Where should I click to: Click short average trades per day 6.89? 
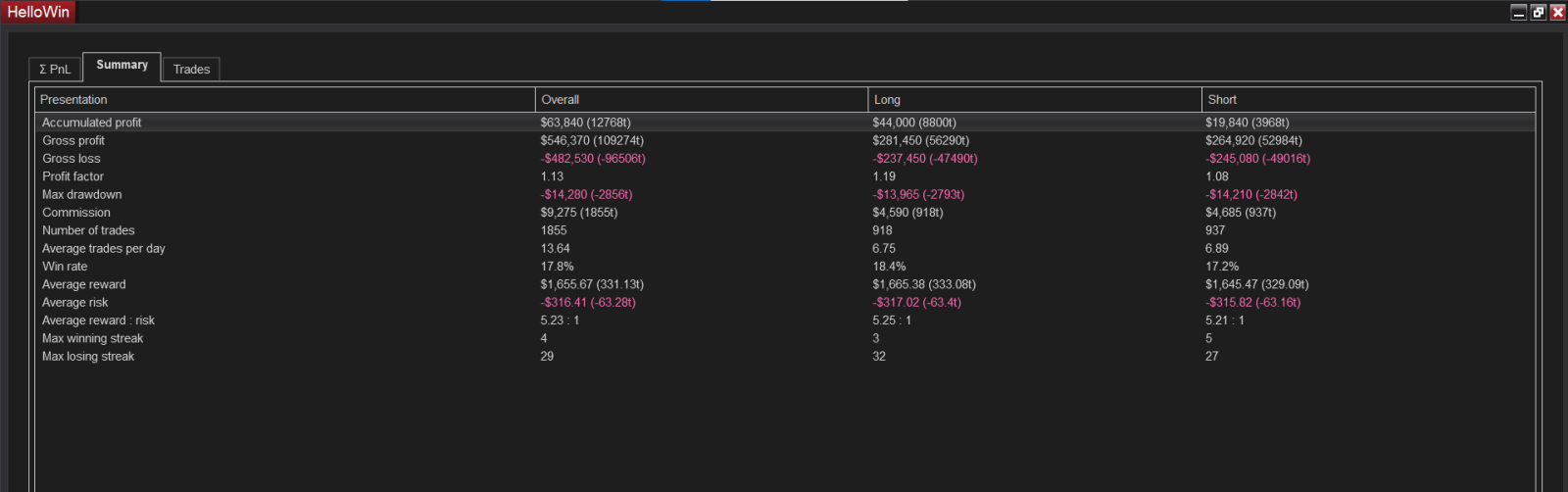[x=1217, y=248]
